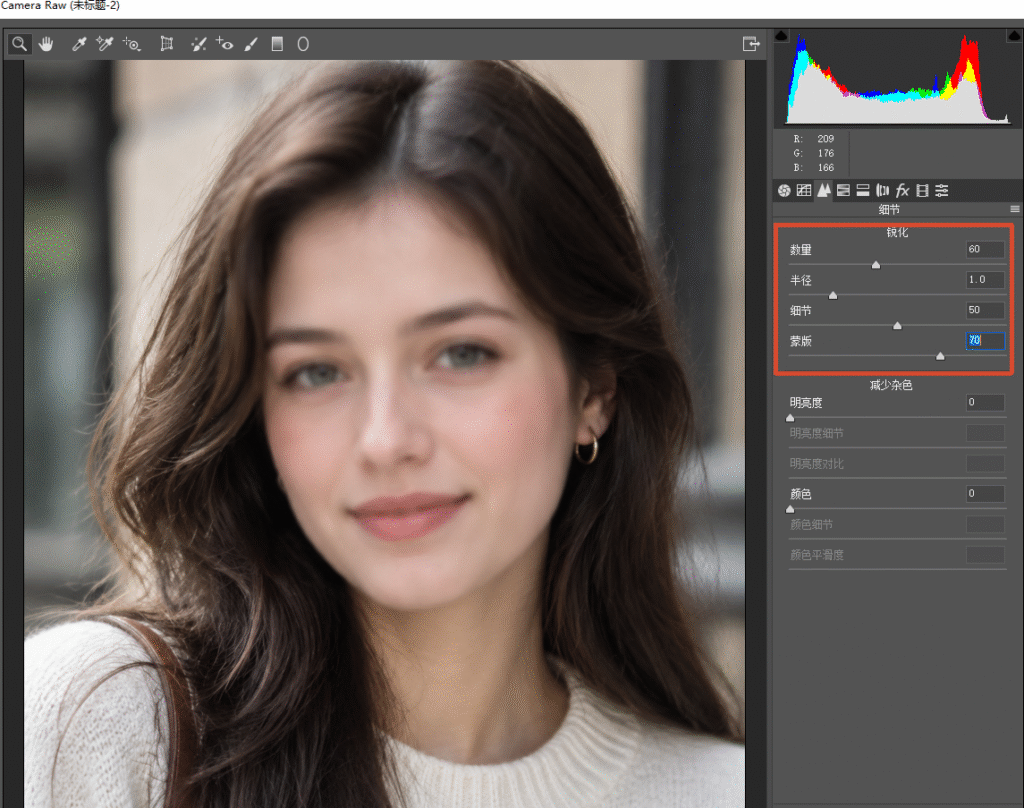Switch to the Tone Curve tab
The height and width of the screenshot is (808, 1024).
click(804, 190)
